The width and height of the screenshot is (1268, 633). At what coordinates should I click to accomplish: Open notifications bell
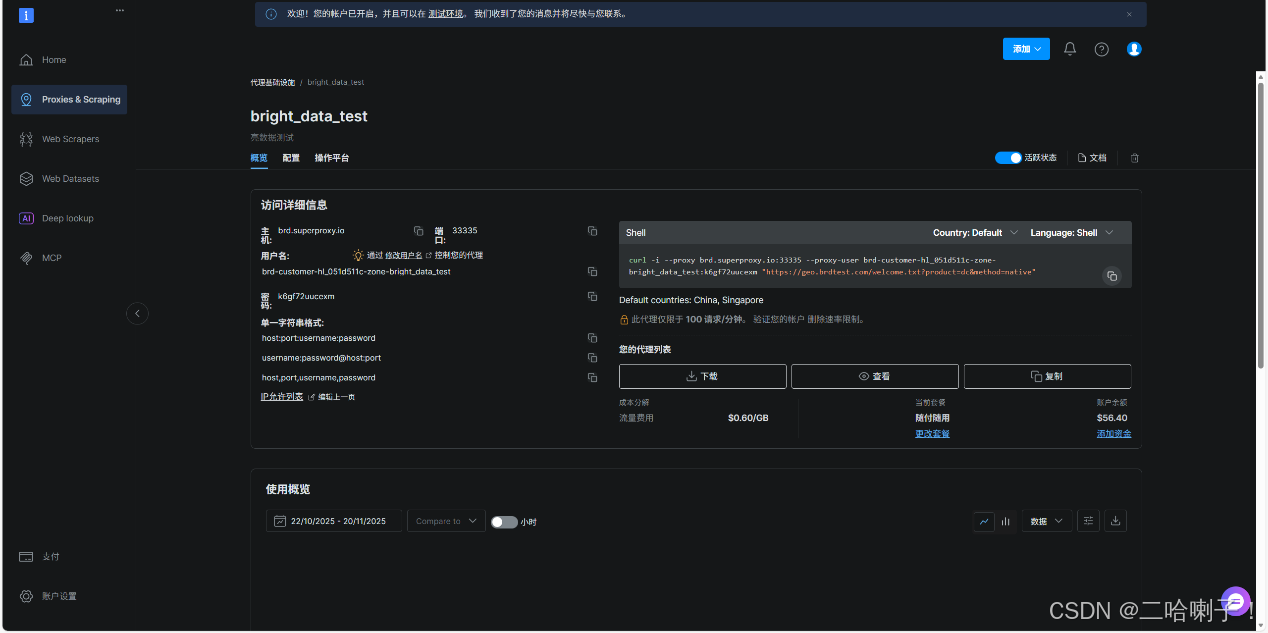click(x=1070, y=49)
